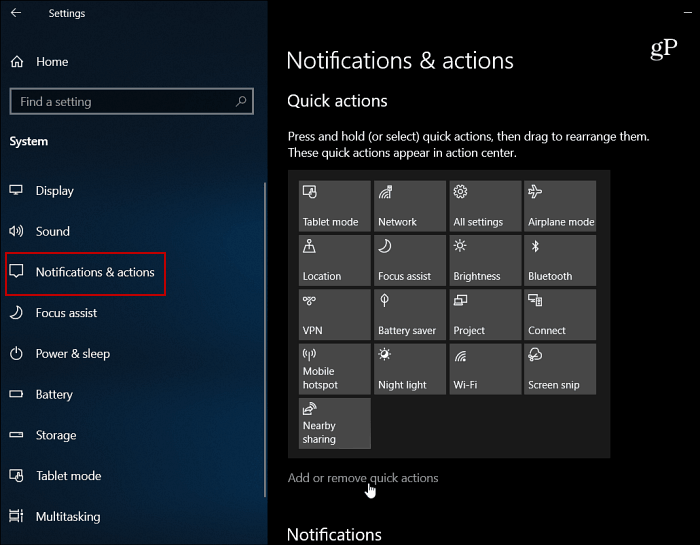Click the Add or remove quick actions link

363,478
